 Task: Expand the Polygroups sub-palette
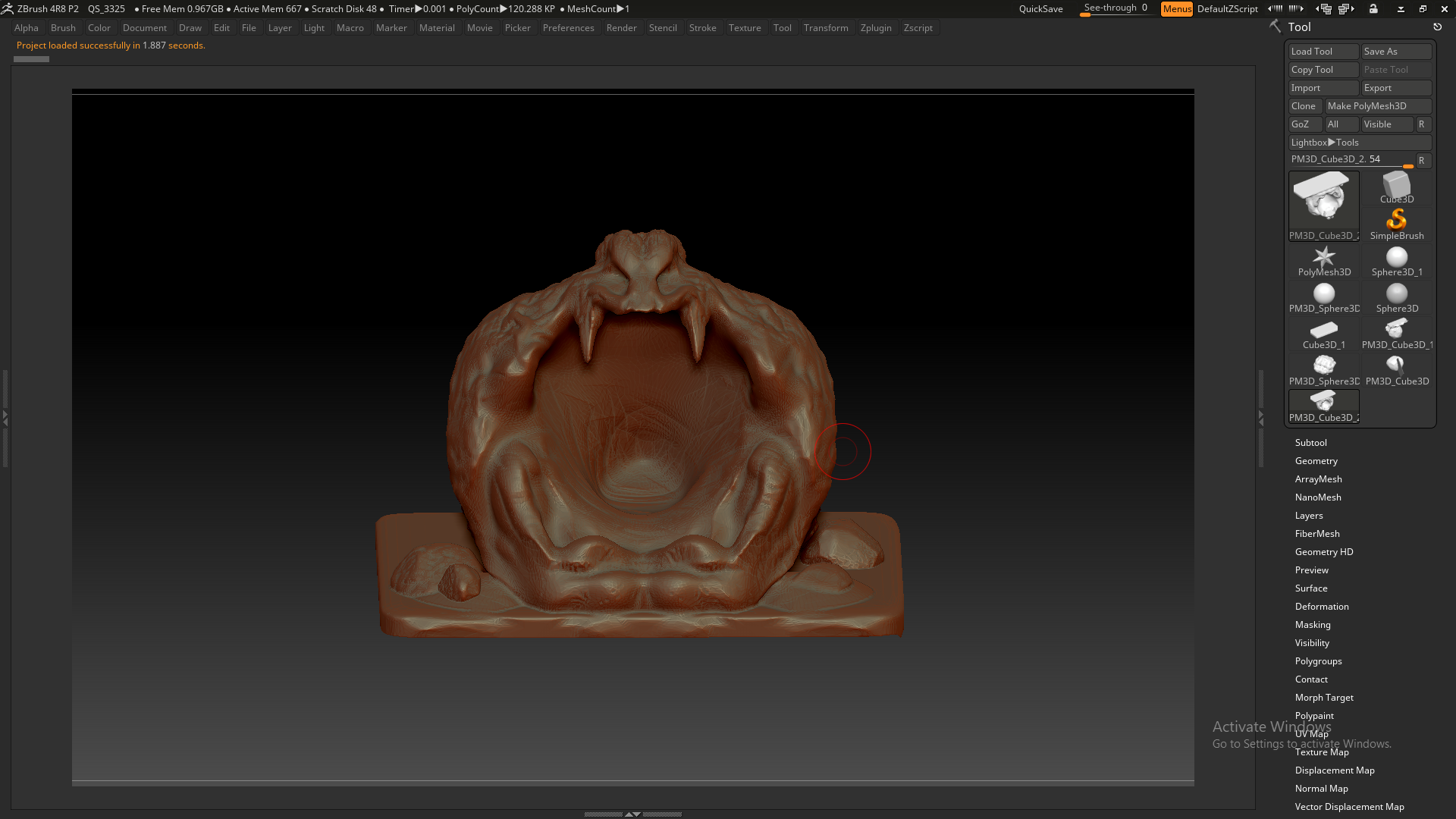click(x=1318, y=661)
